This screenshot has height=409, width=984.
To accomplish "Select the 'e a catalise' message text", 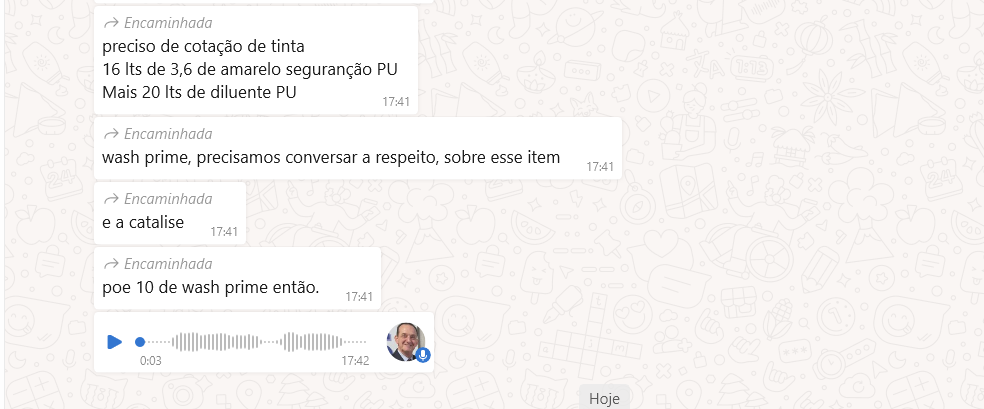I will 143,222.
